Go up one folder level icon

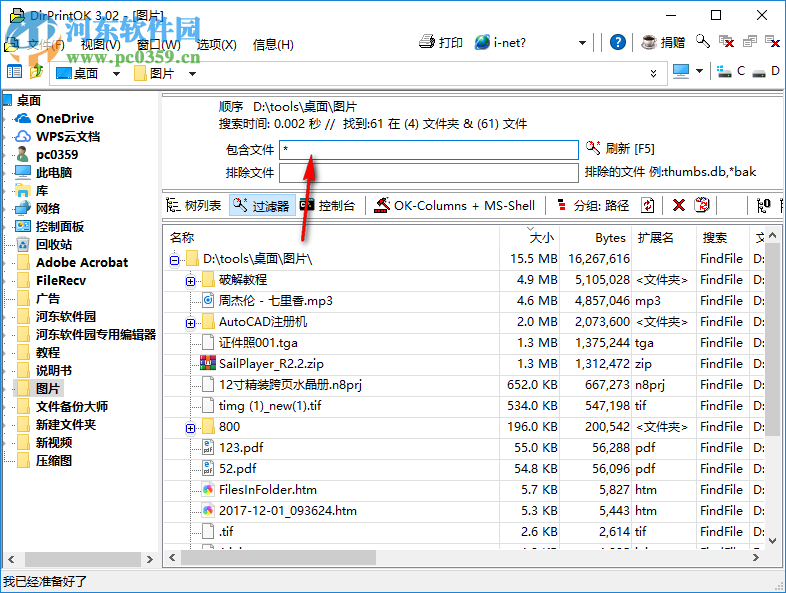36,72
